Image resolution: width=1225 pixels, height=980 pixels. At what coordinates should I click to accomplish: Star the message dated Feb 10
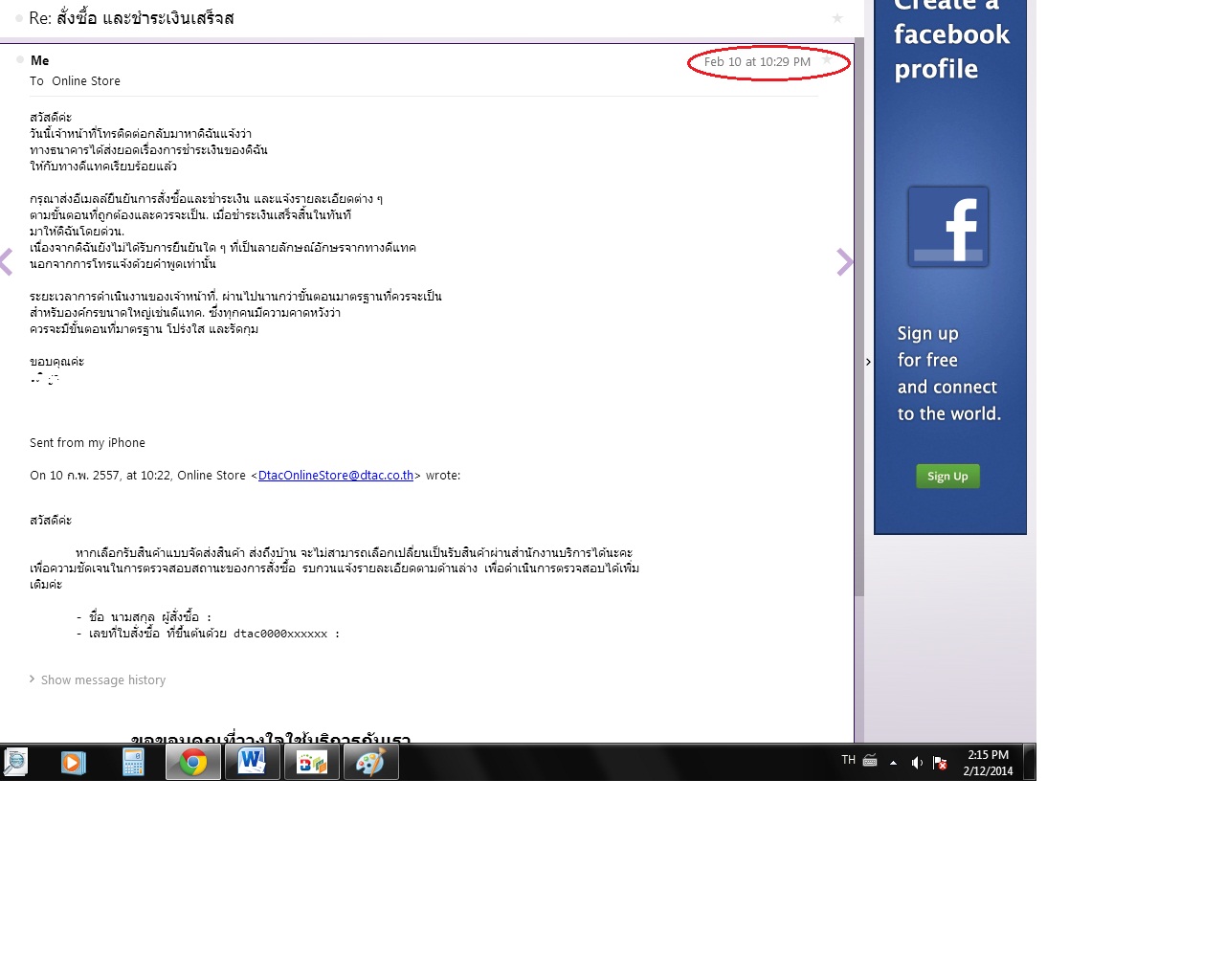[827, 59]
